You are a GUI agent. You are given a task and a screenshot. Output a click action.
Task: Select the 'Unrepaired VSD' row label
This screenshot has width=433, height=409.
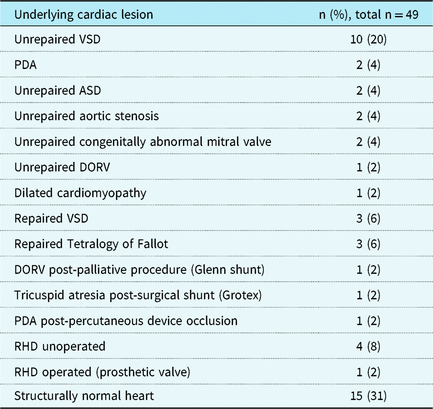pos(57,39)
